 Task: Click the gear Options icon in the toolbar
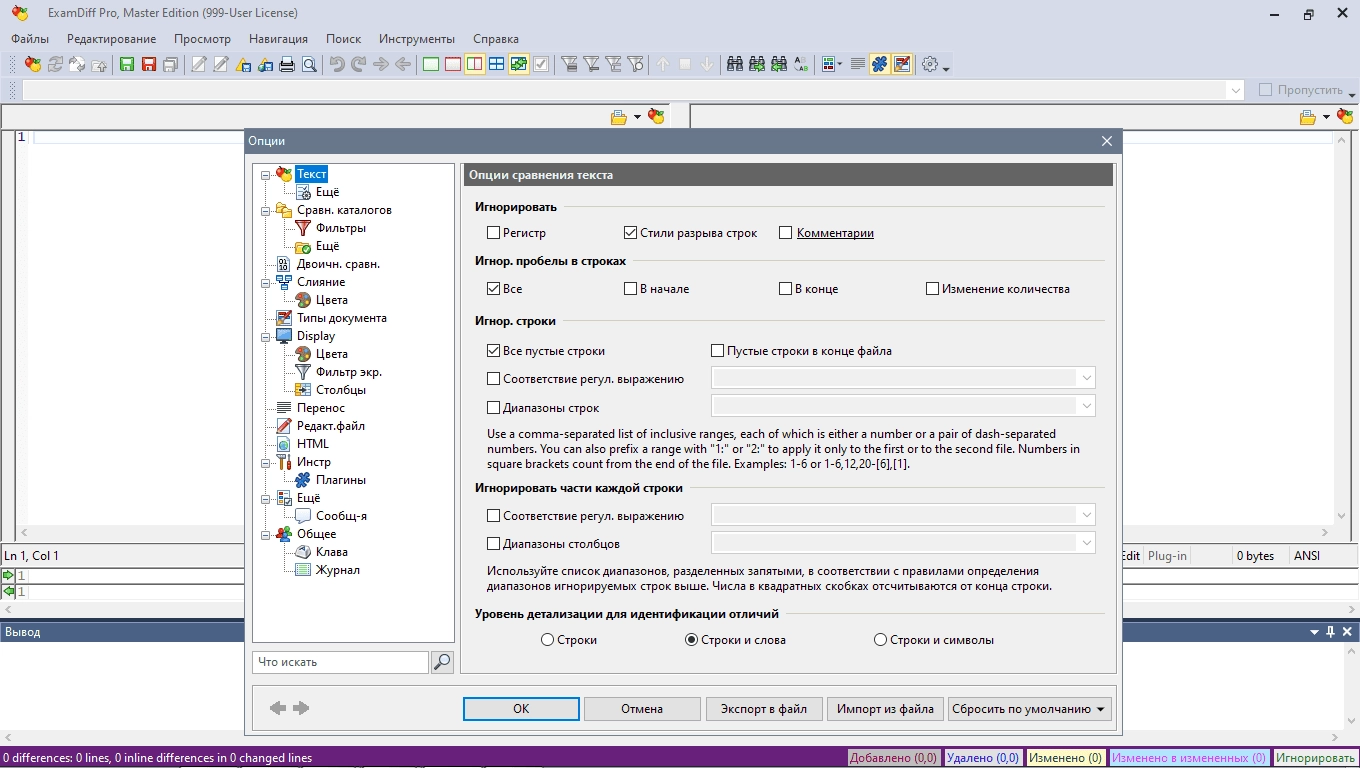[x=930, y=64]
